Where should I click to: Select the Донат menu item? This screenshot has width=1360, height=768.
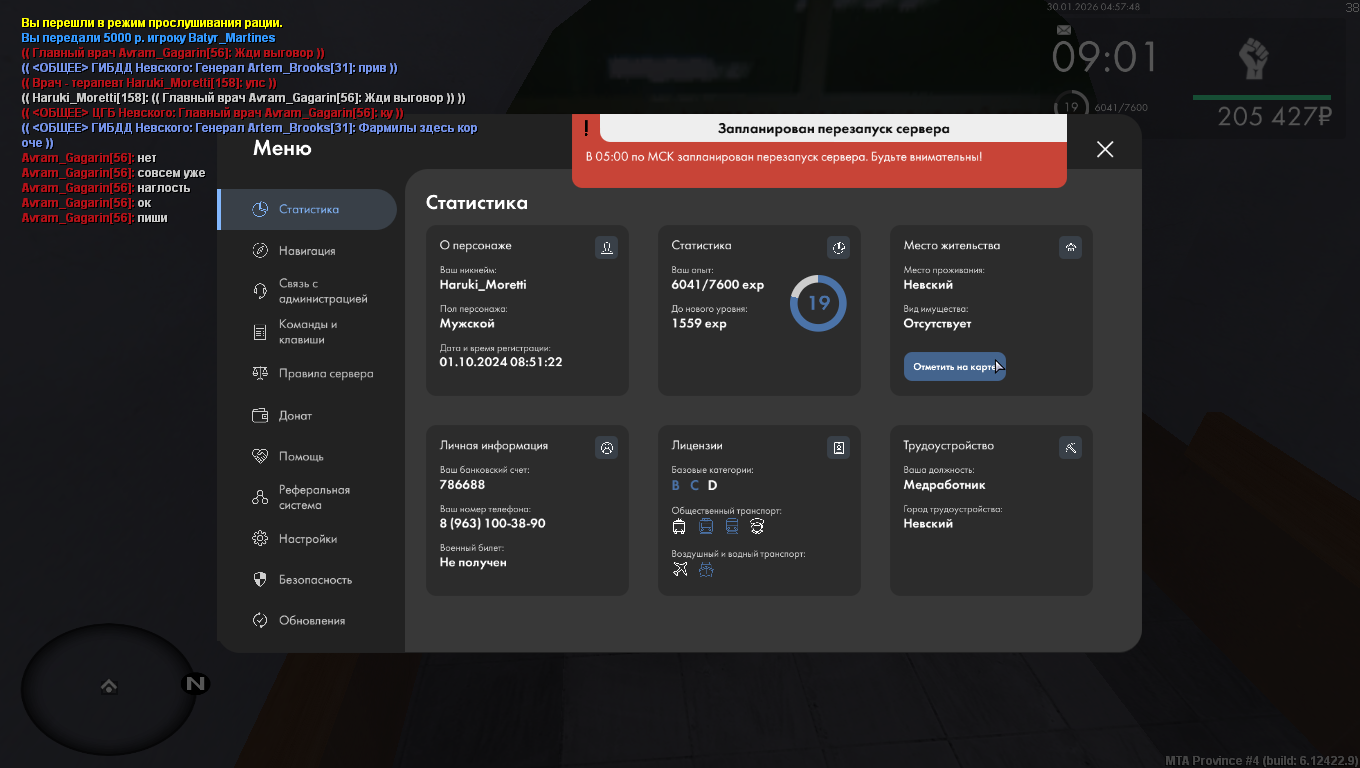pos(295,415)
